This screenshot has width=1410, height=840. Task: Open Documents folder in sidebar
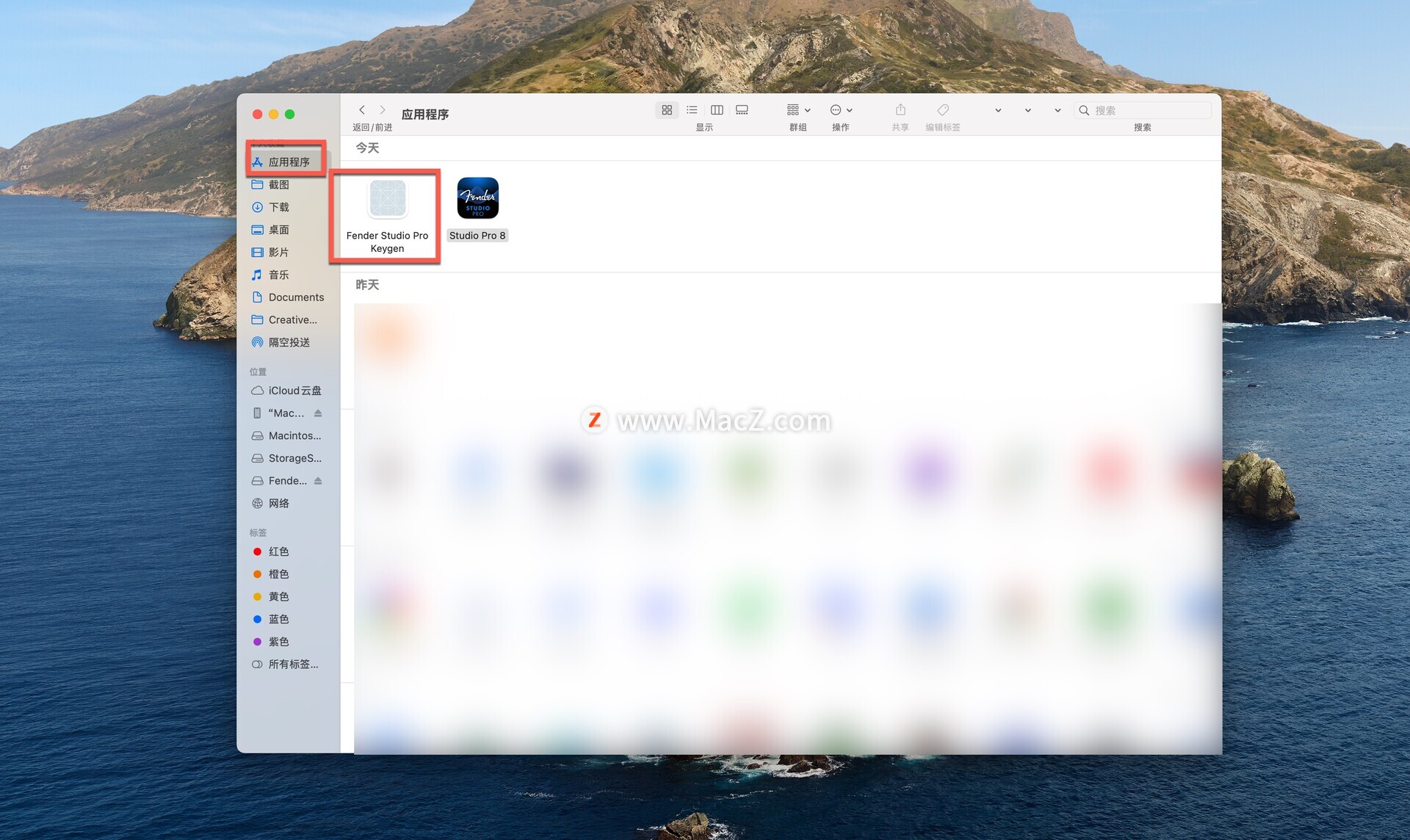(x=296, y=297)
